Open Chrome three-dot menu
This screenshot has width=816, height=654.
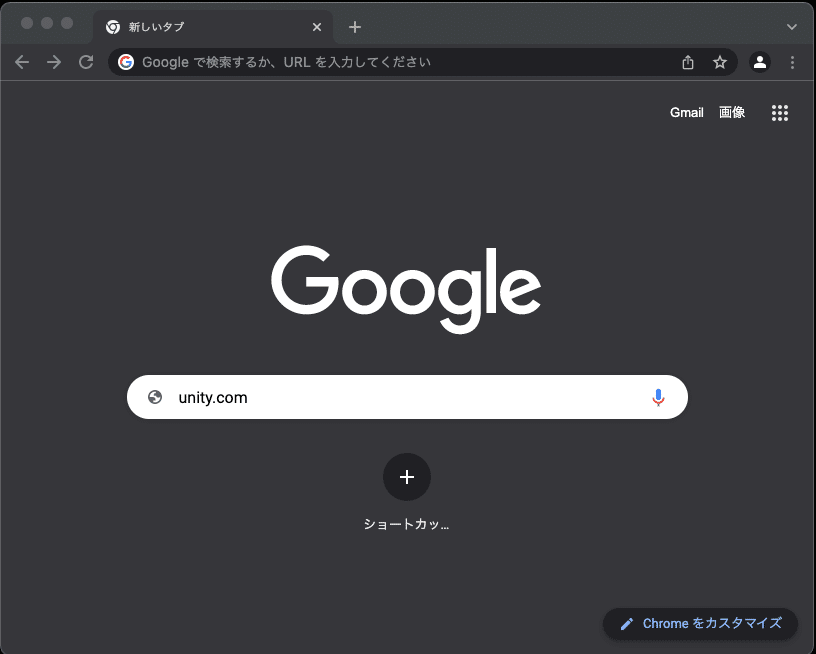792,62
